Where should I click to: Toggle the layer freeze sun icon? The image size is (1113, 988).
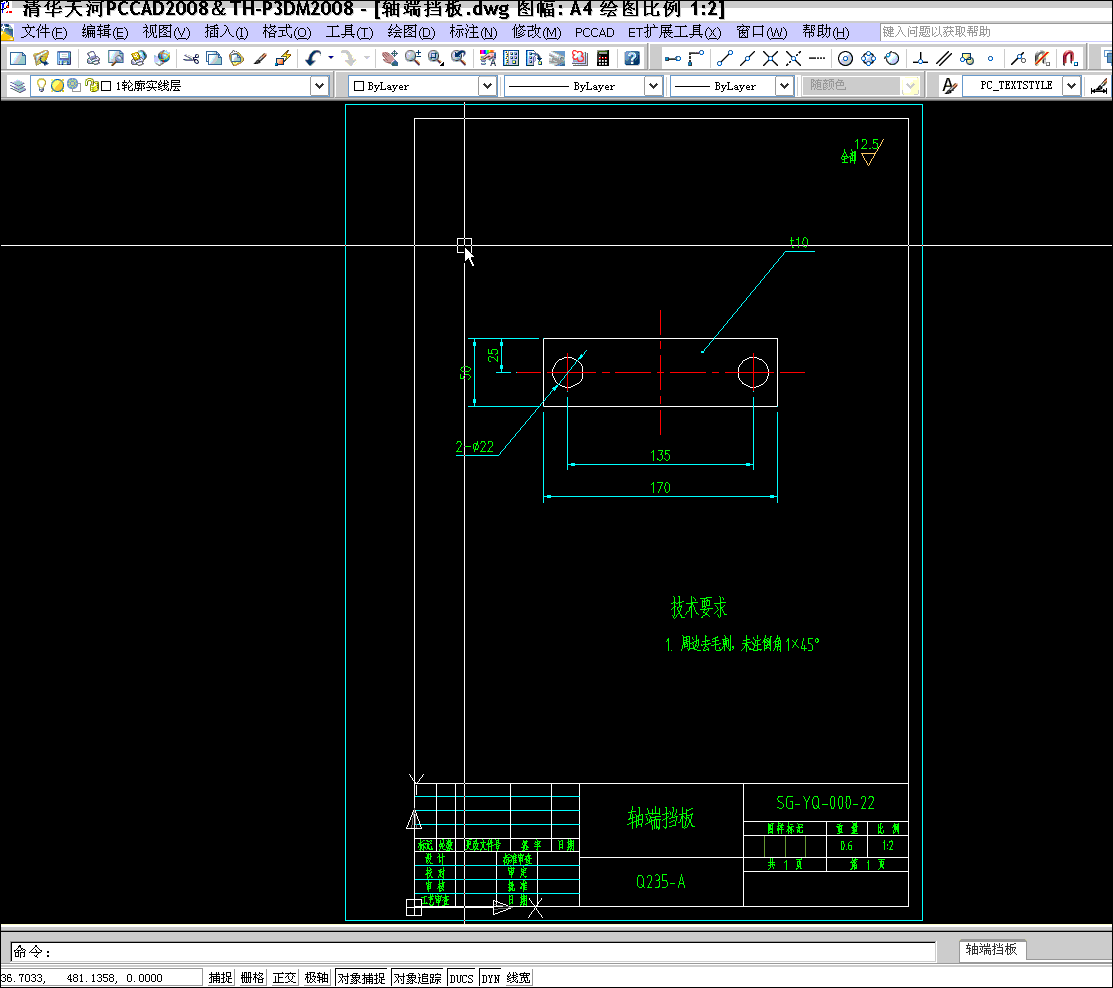point(57,85)
